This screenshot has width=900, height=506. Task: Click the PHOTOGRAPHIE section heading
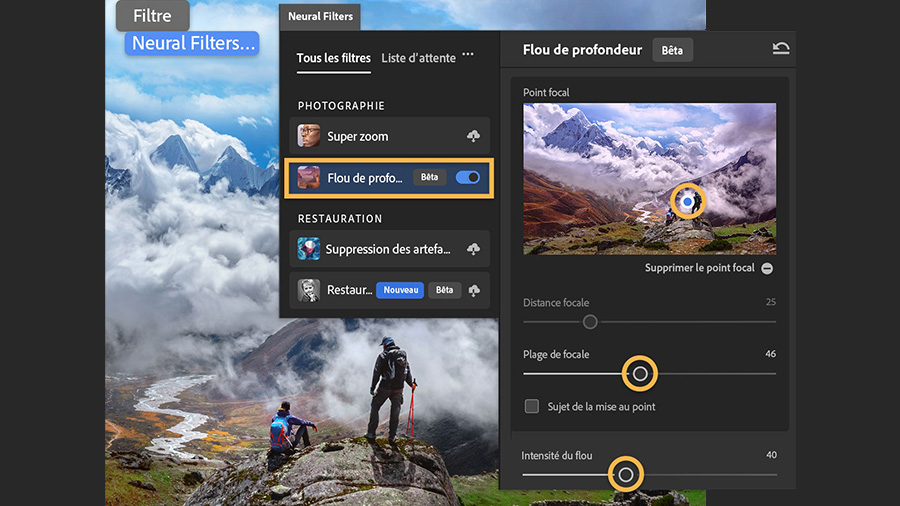[x=341, y=106]
